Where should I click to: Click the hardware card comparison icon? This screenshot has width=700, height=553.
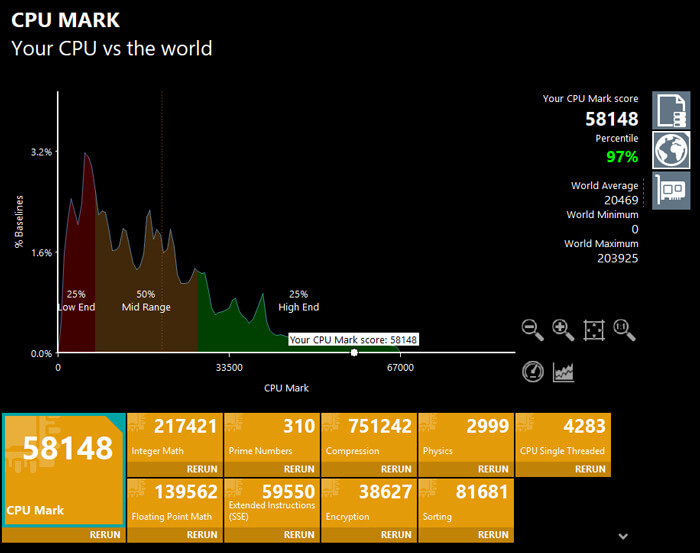671,190
